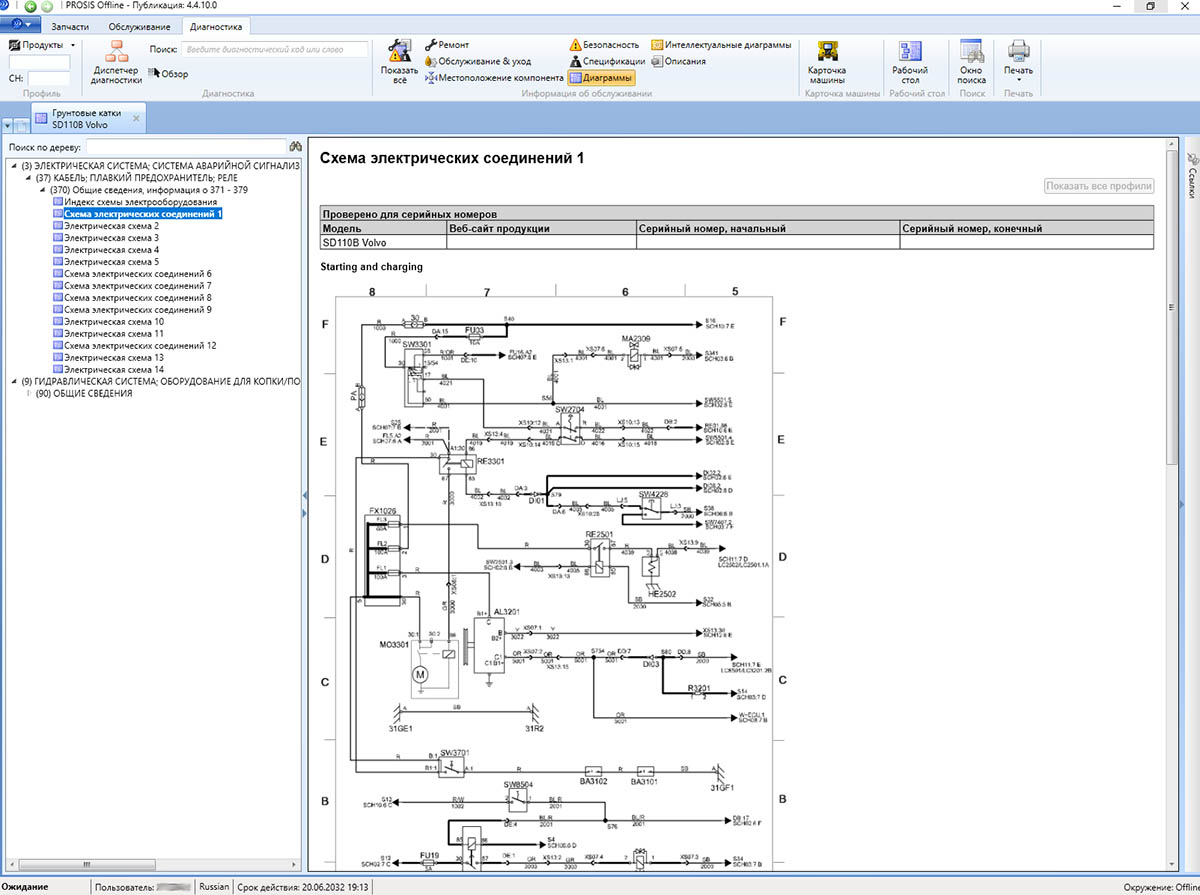
Task: Click the binoculars tree search icon
Action: tap(295, 147)
